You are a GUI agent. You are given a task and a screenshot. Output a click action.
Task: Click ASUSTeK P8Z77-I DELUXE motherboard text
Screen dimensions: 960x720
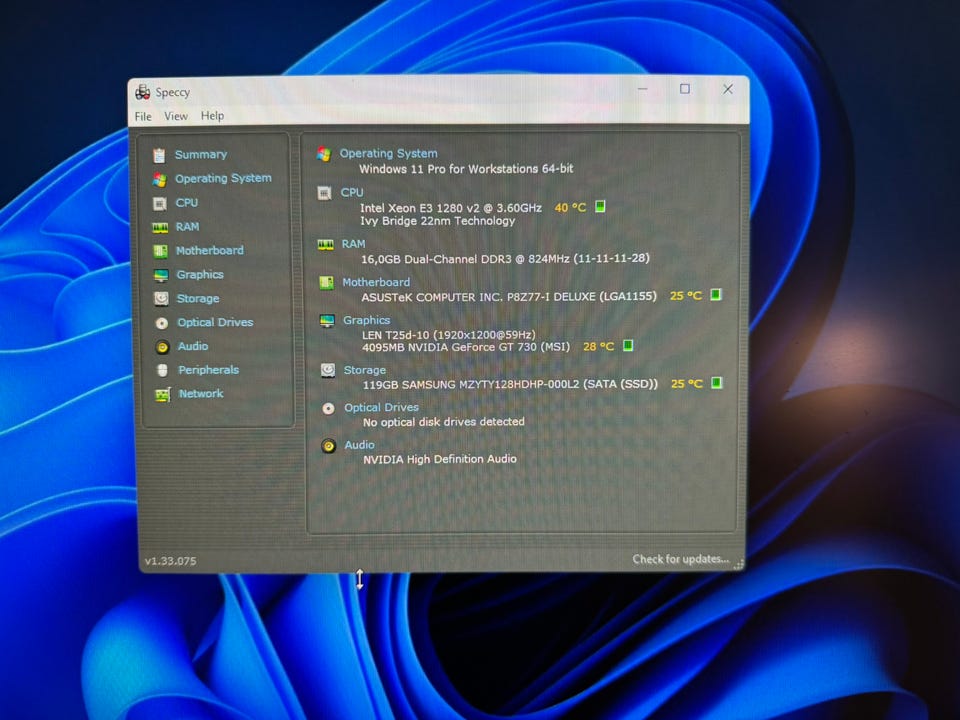coord(509,297)
